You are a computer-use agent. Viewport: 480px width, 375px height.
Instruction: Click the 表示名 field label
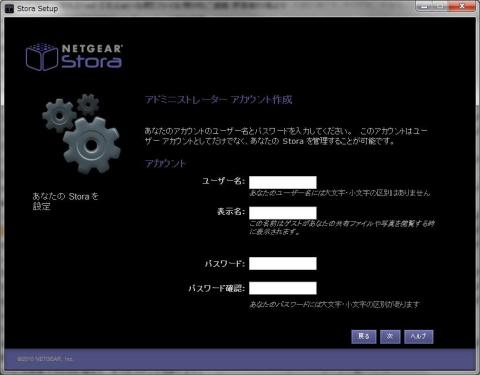pos(231,211)
